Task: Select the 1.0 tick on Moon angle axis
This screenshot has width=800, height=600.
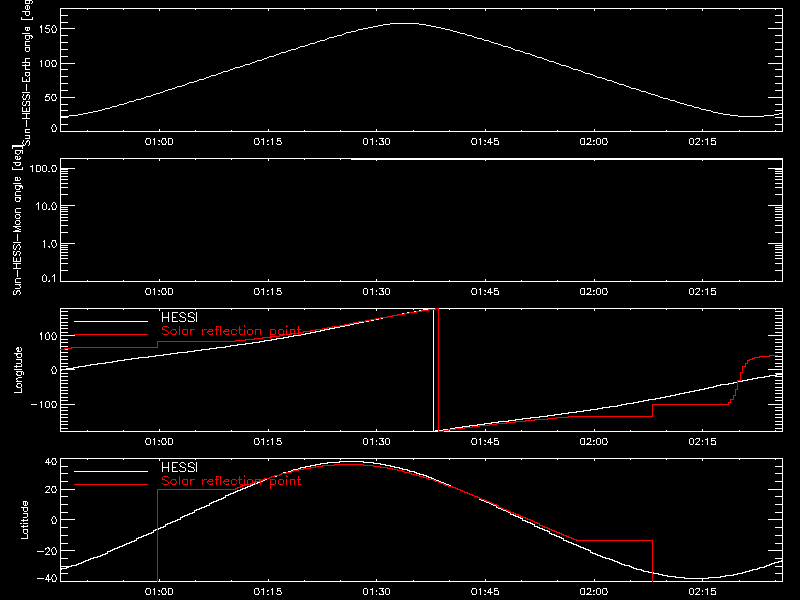Action: click(x=49, y=244)
